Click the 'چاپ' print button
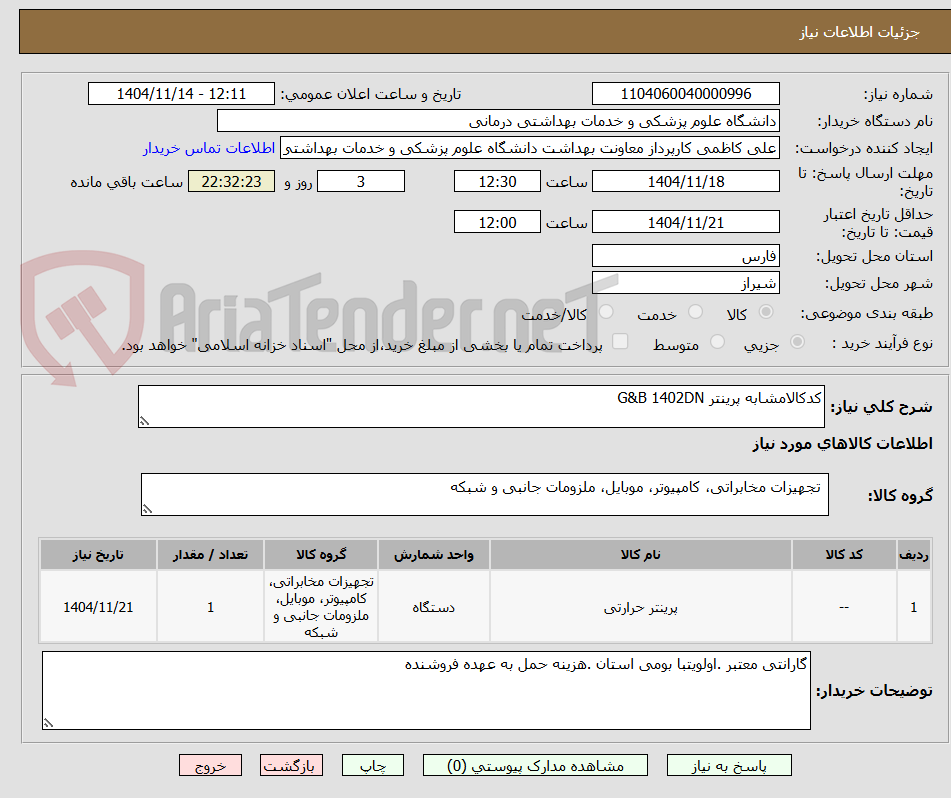Image resolution: width=951 pixels, height=798 pixels. point(372,766)
